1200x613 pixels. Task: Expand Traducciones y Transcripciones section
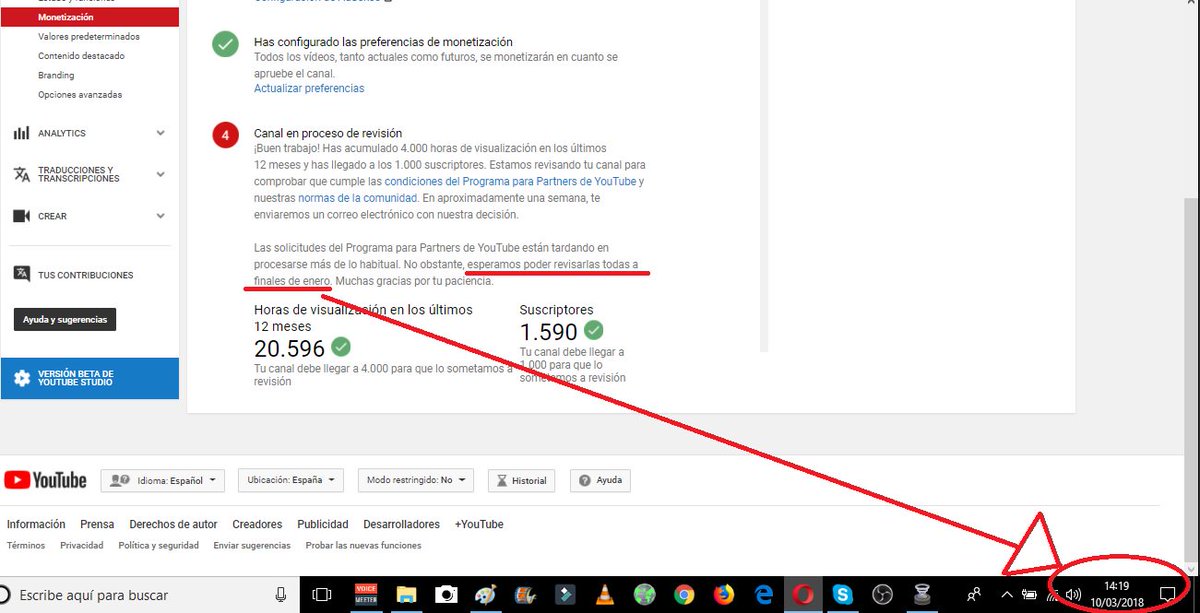point(160,174)
